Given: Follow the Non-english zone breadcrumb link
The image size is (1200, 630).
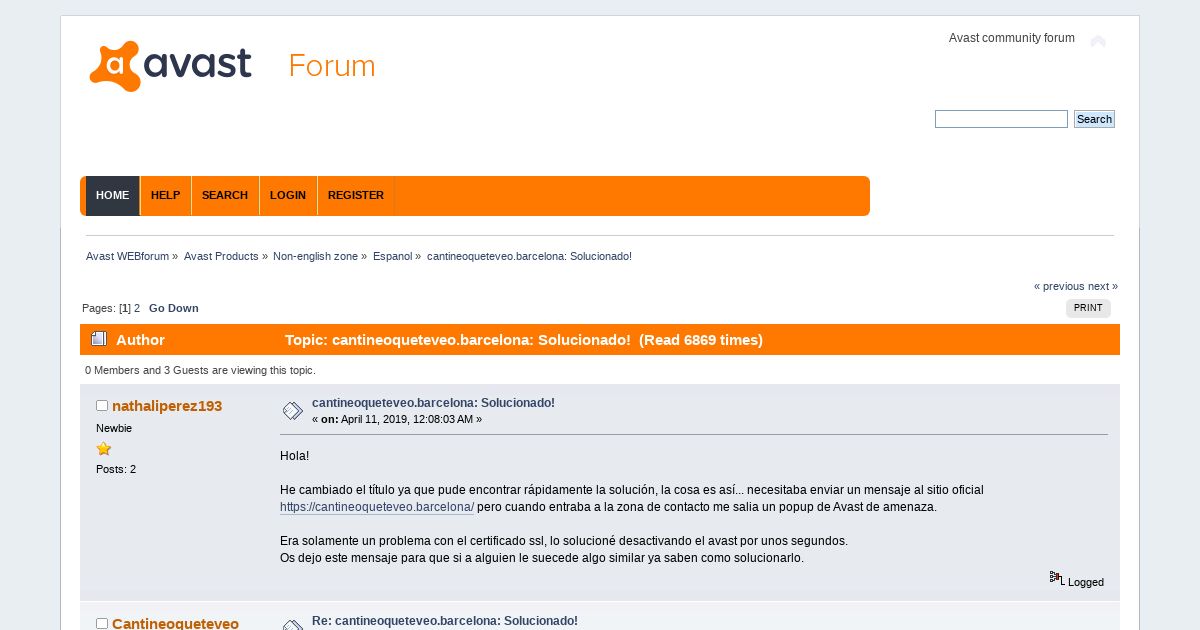Looking at the screenshot, I should click(315, 256).
